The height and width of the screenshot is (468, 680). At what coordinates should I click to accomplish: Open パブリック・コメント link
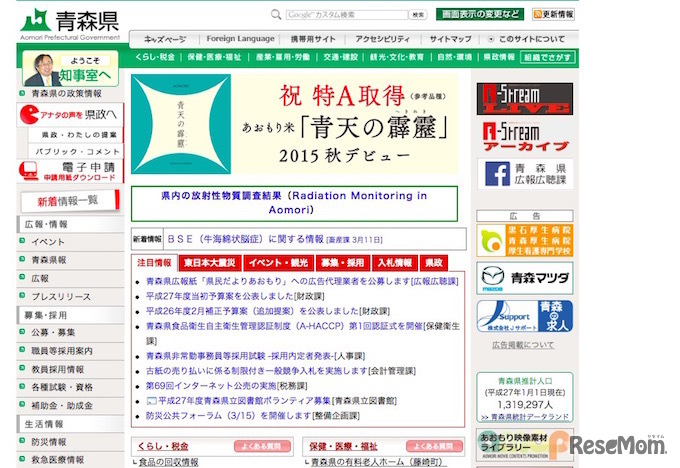click(77, 152)
